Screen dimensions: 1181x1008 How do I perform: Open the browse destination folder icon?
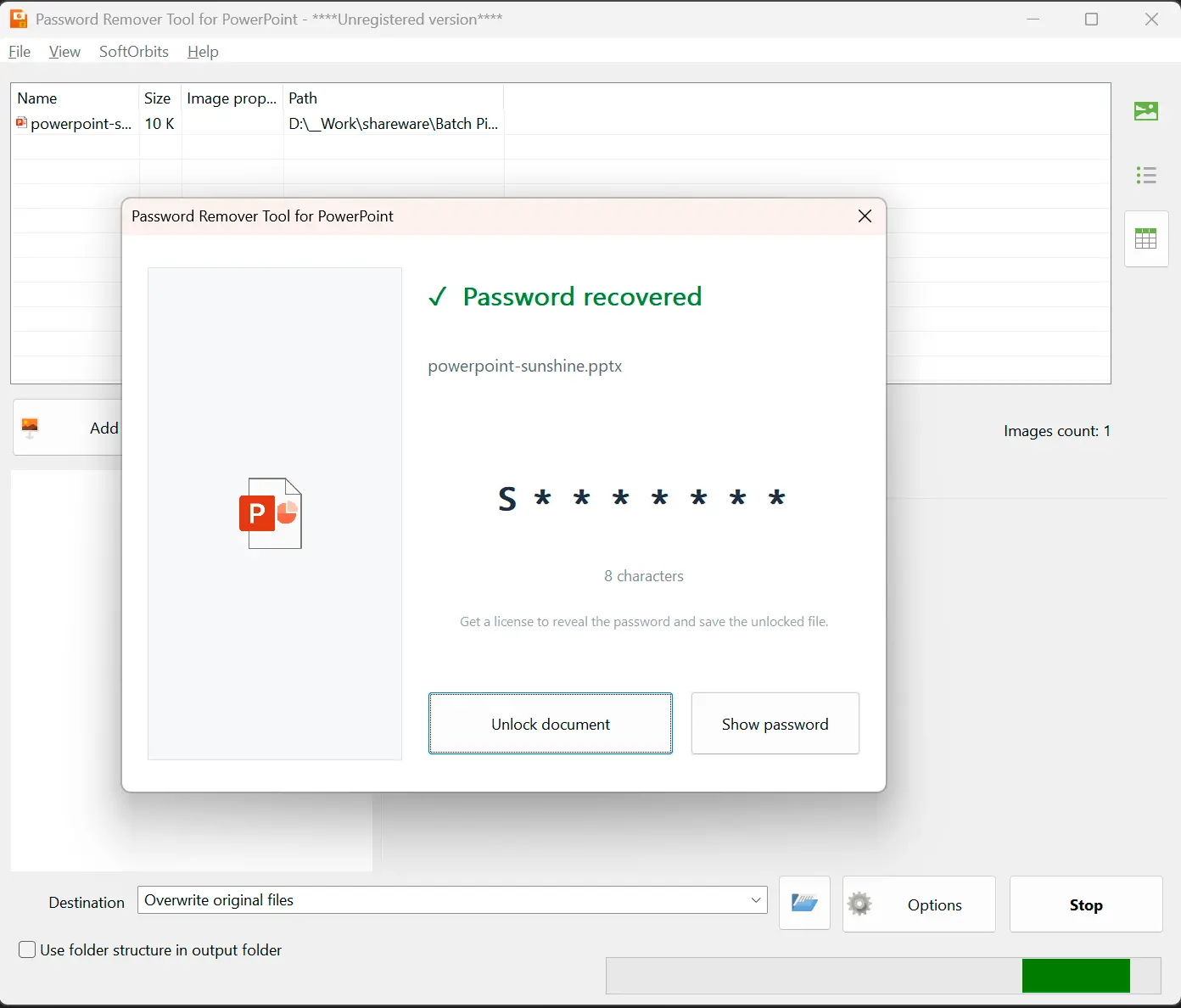pyautogui.click(x=804, y=903)
